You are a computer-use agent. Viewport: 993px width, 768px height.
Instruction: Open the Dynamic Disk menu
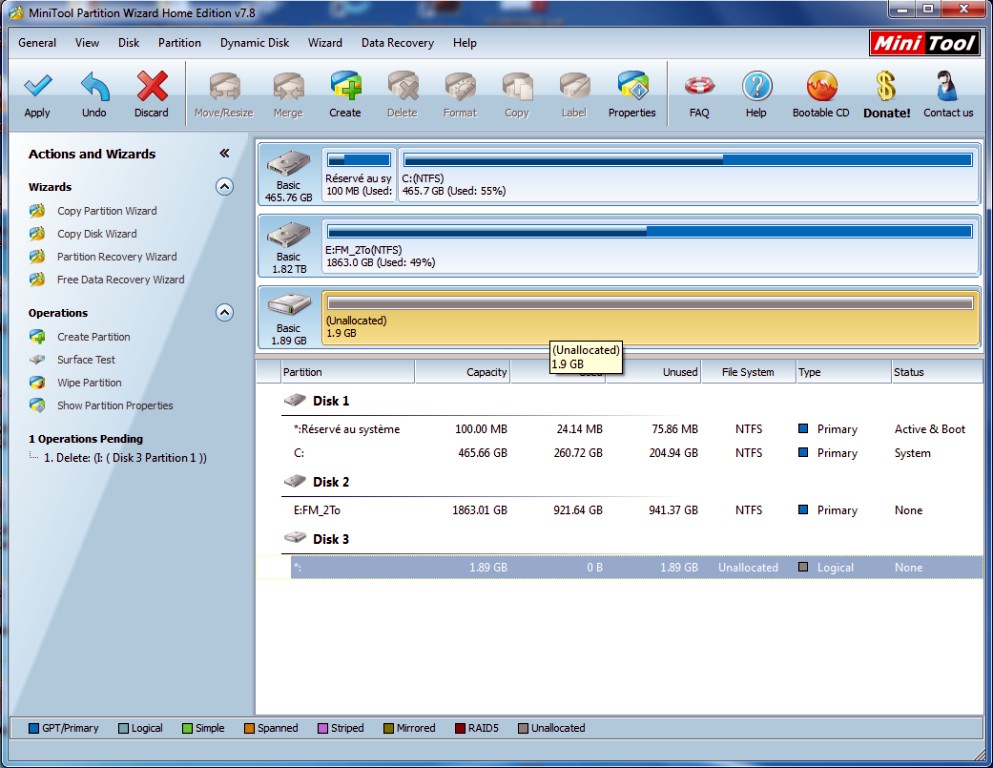[x=255, y=43]
